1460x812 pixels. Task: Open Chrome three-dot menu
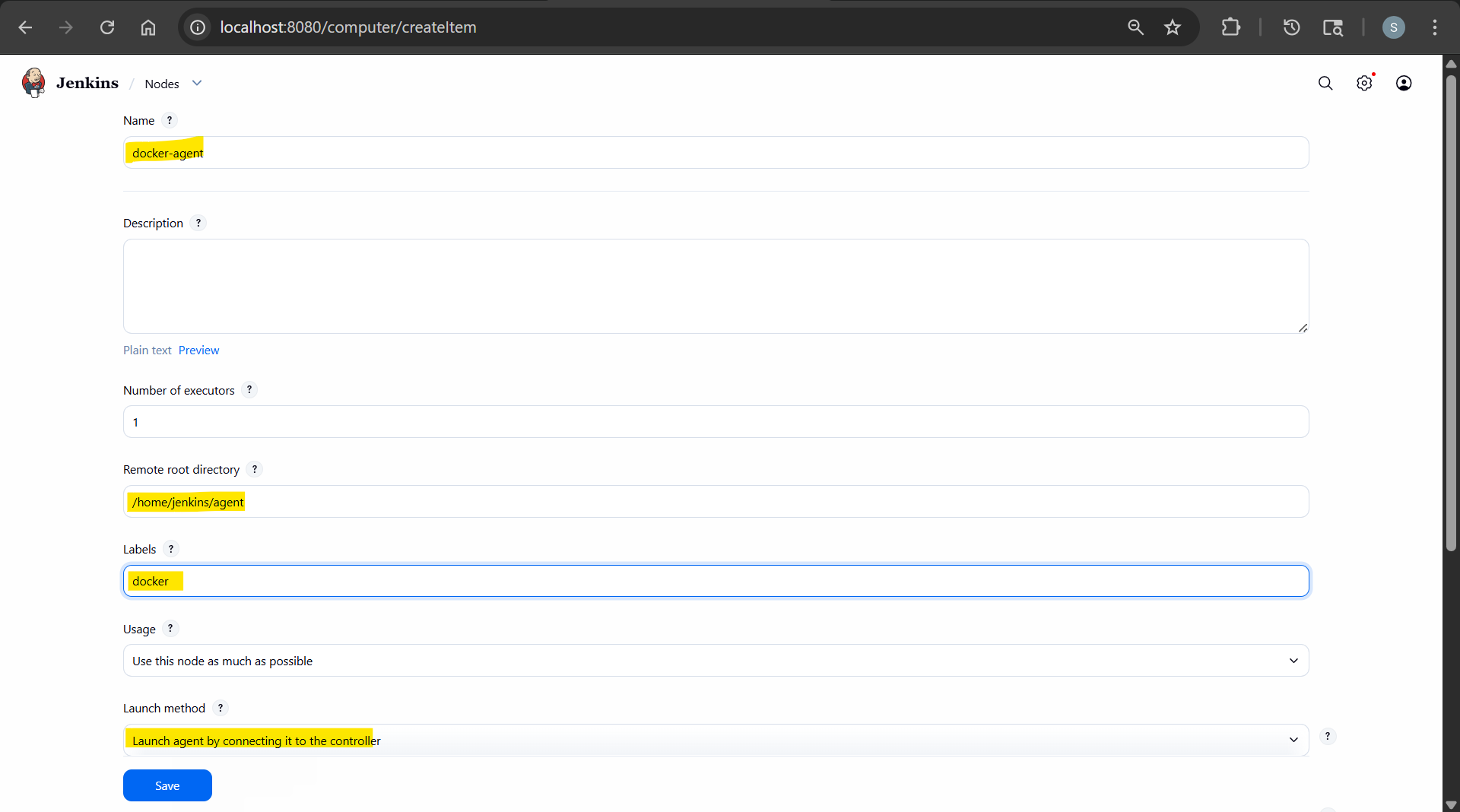pyautogui.click(x=1435, y=27)
